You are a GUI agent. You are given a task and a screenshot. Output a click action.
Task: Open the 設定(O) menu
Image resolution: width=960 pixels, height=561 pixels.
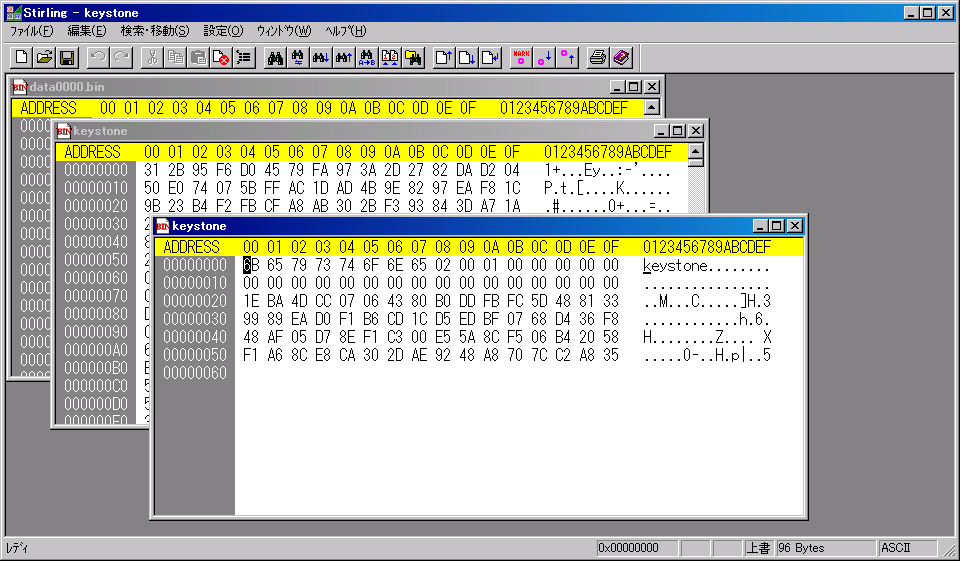click(x=223, y=31)
